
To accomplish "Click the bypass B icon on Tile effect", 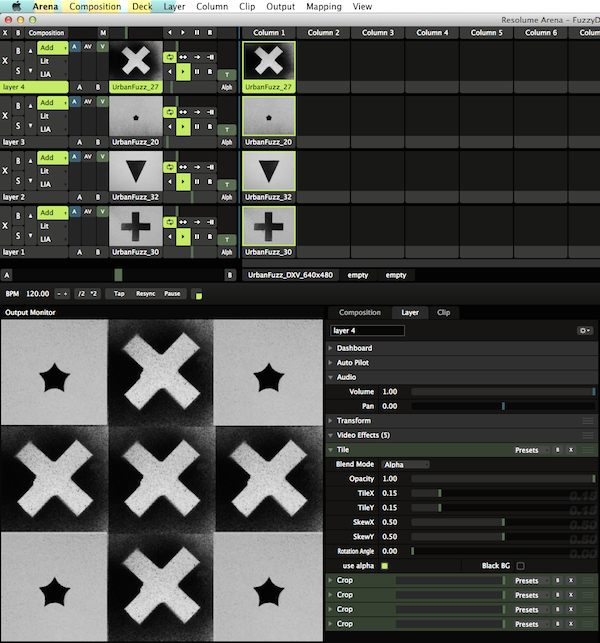I will point(557,450).
